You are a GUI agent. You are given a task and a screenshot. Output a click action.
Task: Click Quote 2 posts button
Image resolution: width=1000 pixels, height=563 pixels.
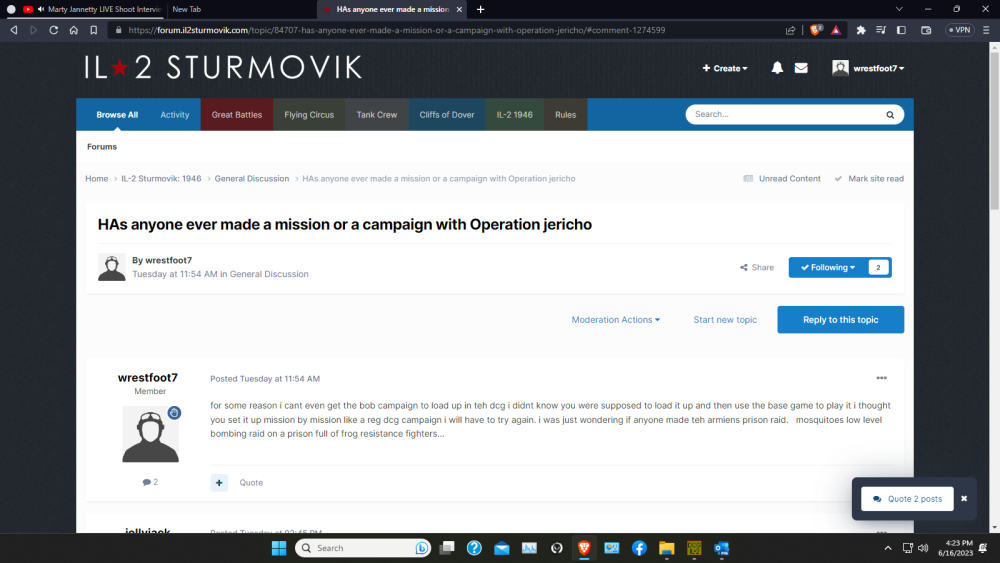908,499
